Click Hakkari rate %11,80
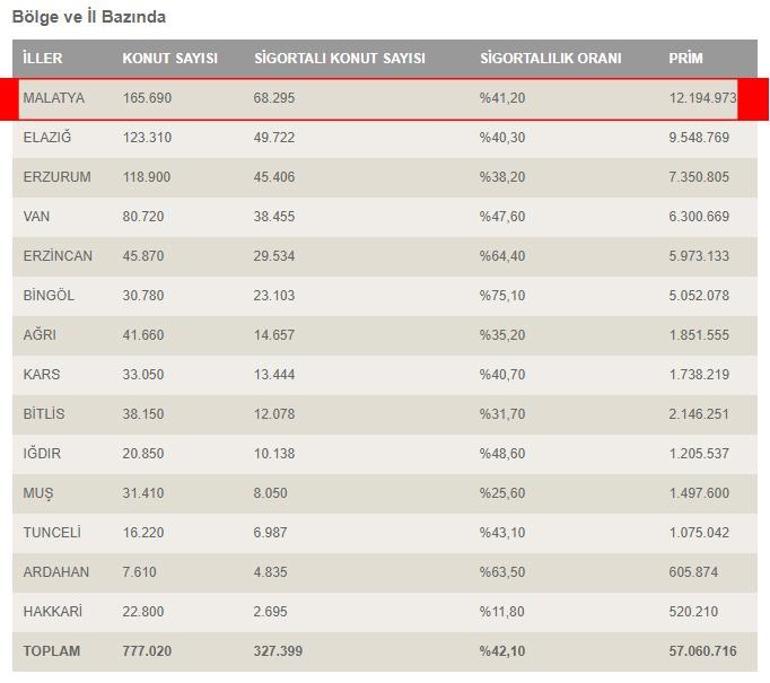Image resolution: width=770 pixels, height=683 pixels. coord(502,611)
